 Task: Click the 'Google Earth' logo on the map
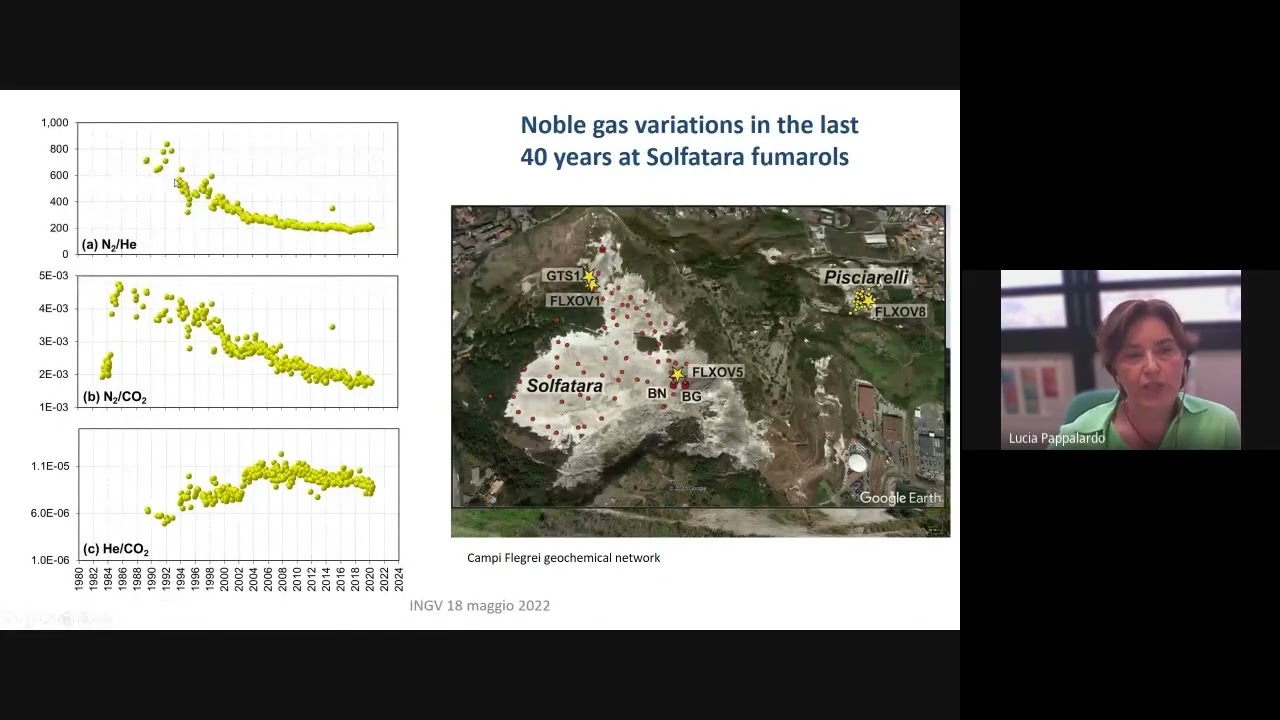[900, 497]
